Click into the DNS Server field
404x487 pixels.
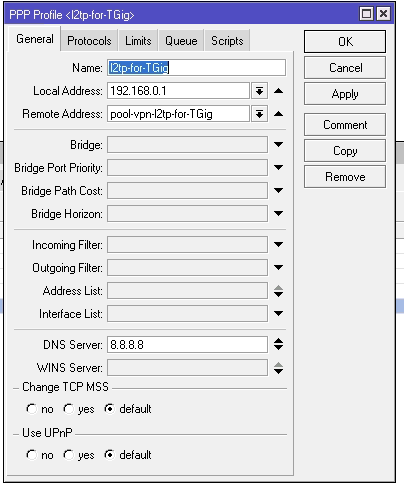(187, 345)
